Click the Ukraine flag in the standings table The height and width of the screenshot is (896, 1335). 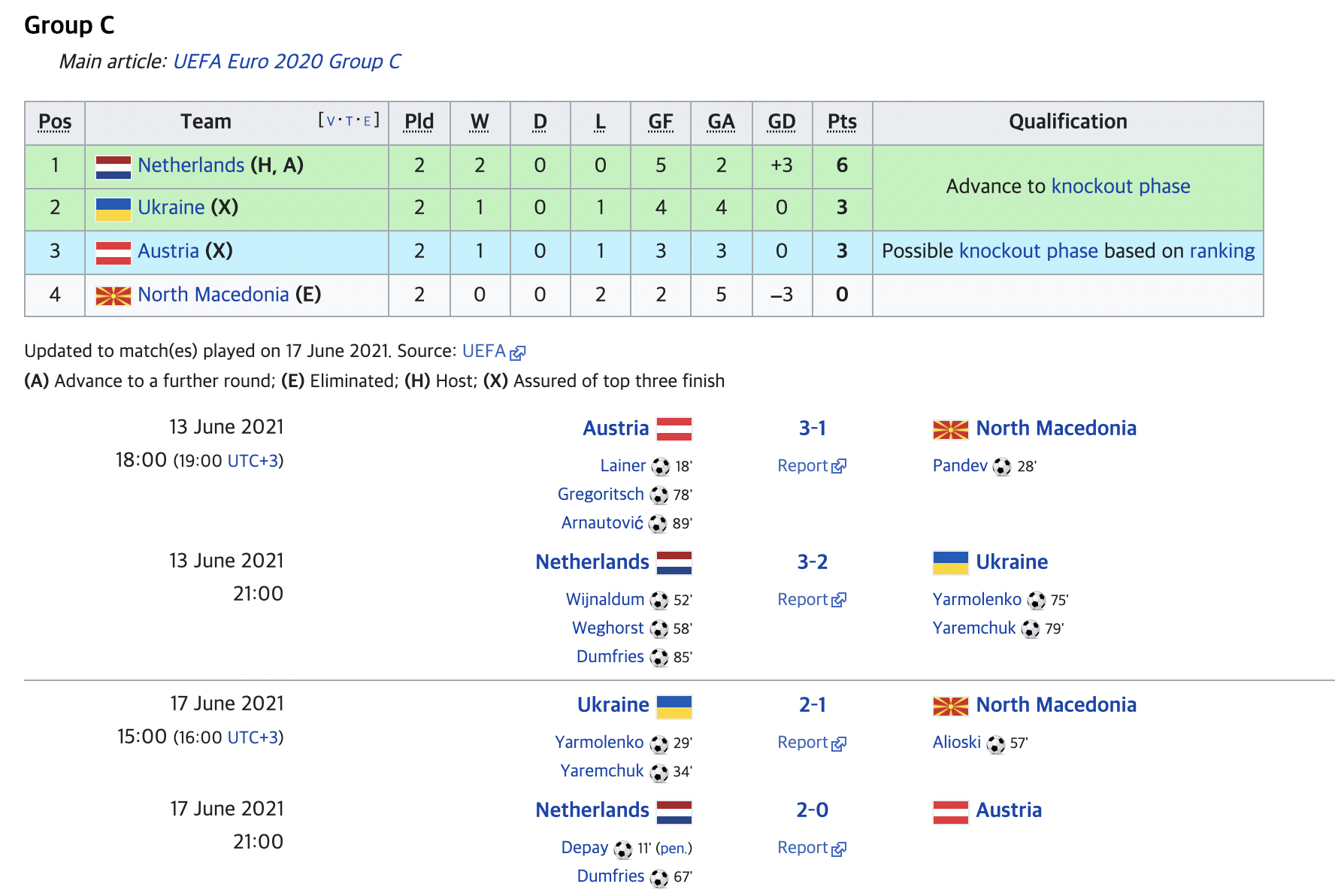[x=114, y=209]
